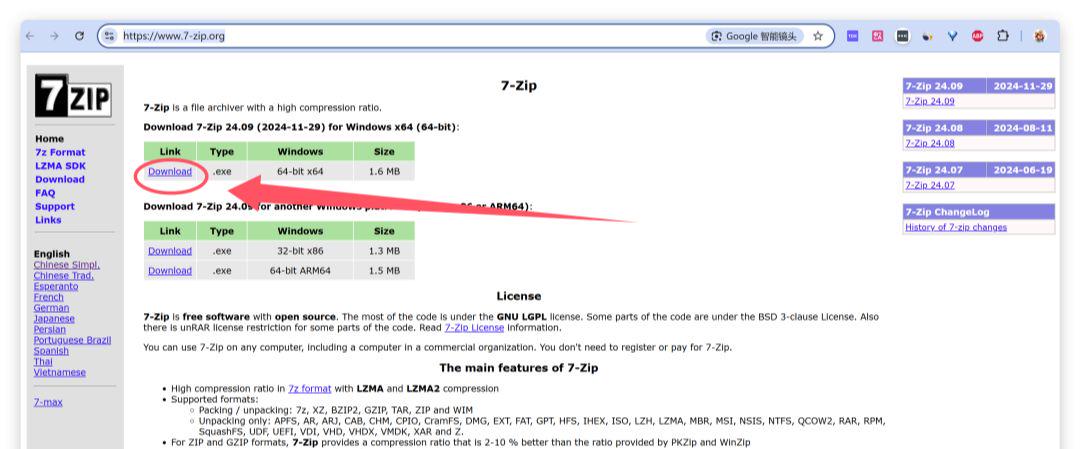The width and height of the screenshot is (1080, 449).
Task: Download the 64-bit x64 .exe
Action: click(169, 171)
